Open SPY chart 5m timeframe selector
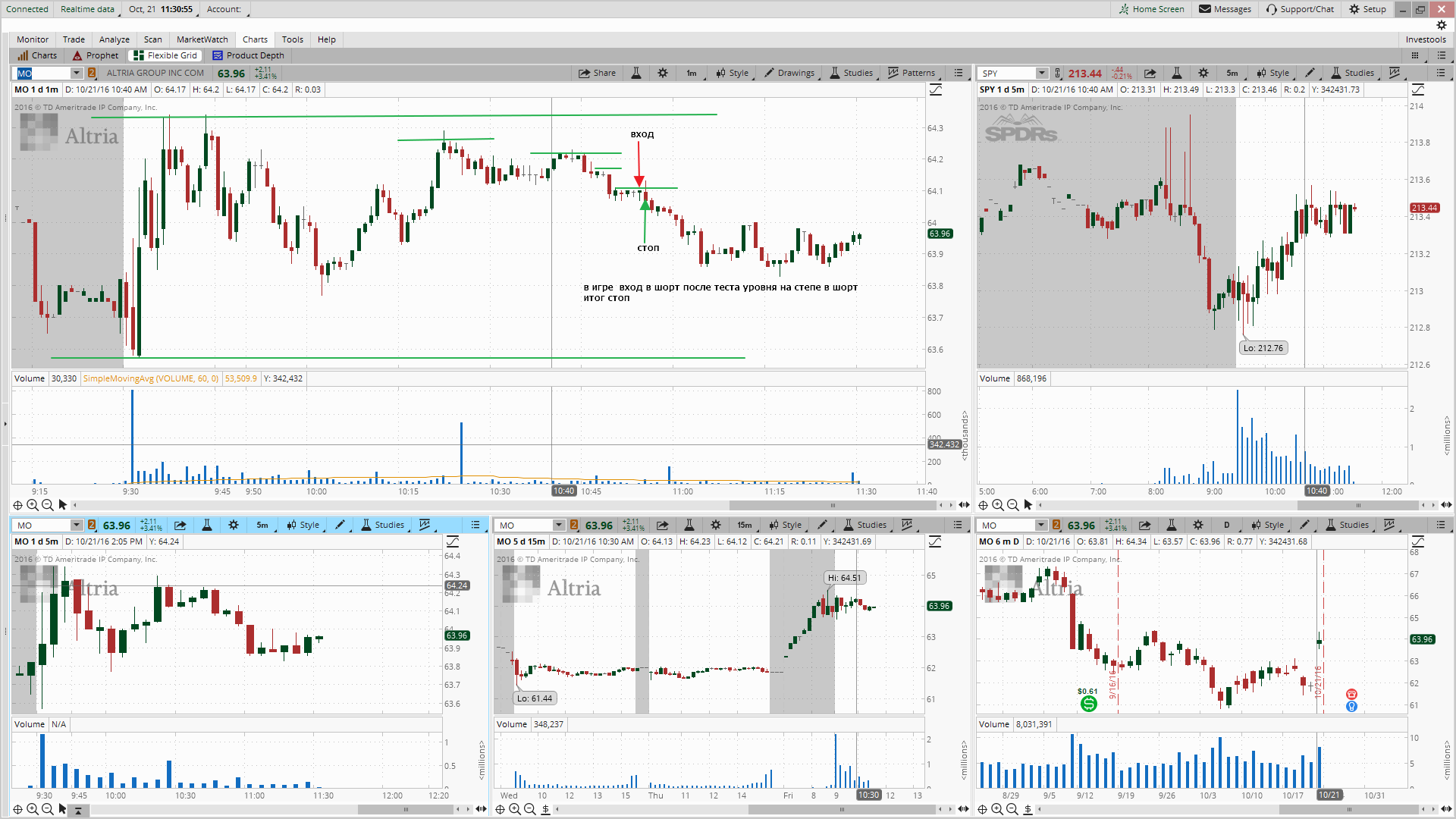Viewport: 1456px width, 819px height. [1232, 73]
